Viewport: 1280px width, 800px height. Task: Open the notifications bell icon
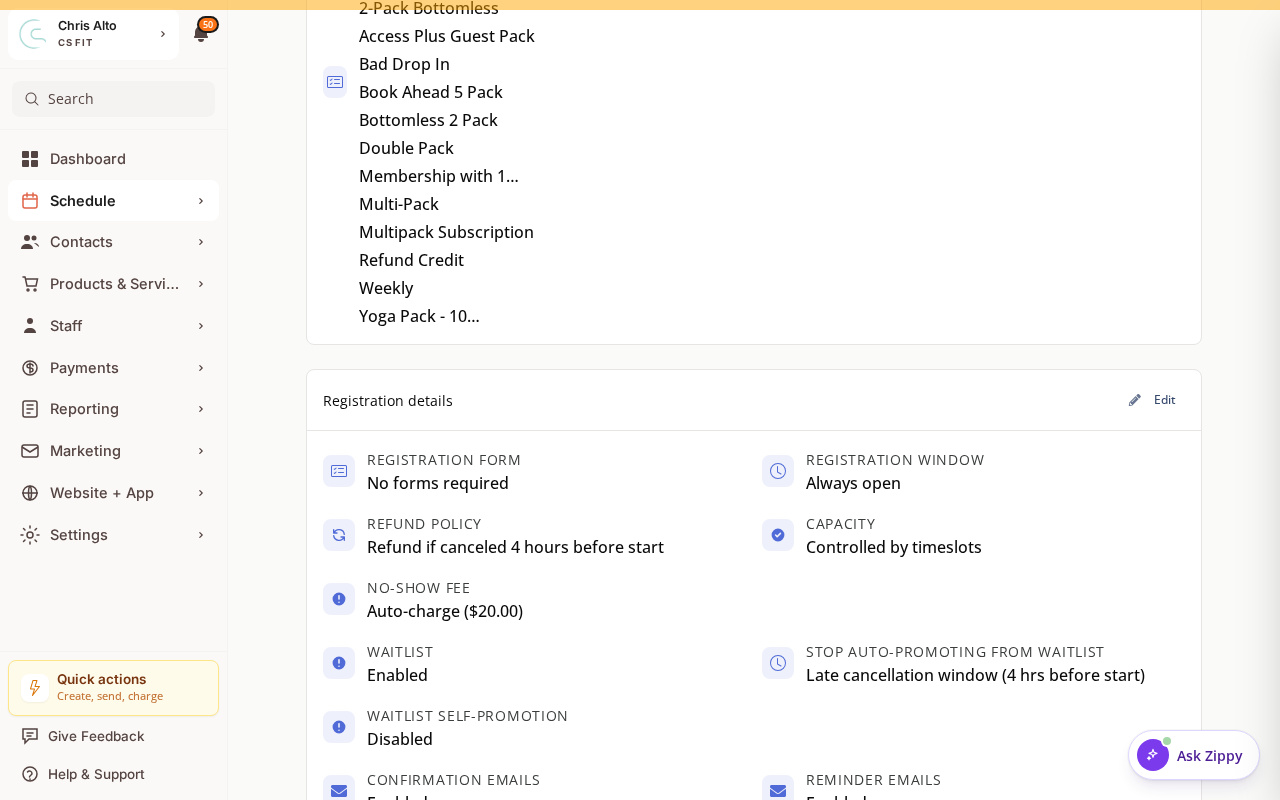[x=201, y=34]
